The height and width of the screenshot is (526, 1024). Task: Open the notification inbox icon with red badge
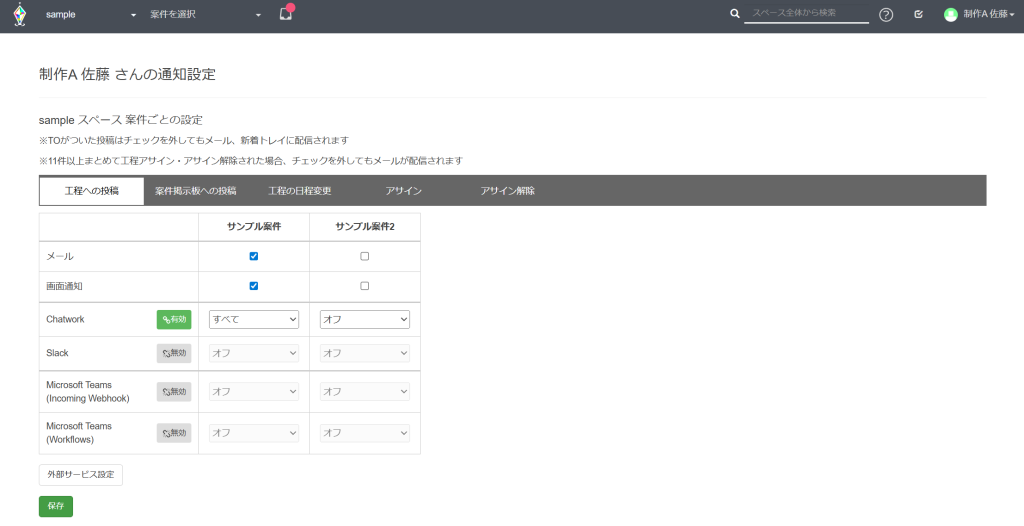[285, 14]
